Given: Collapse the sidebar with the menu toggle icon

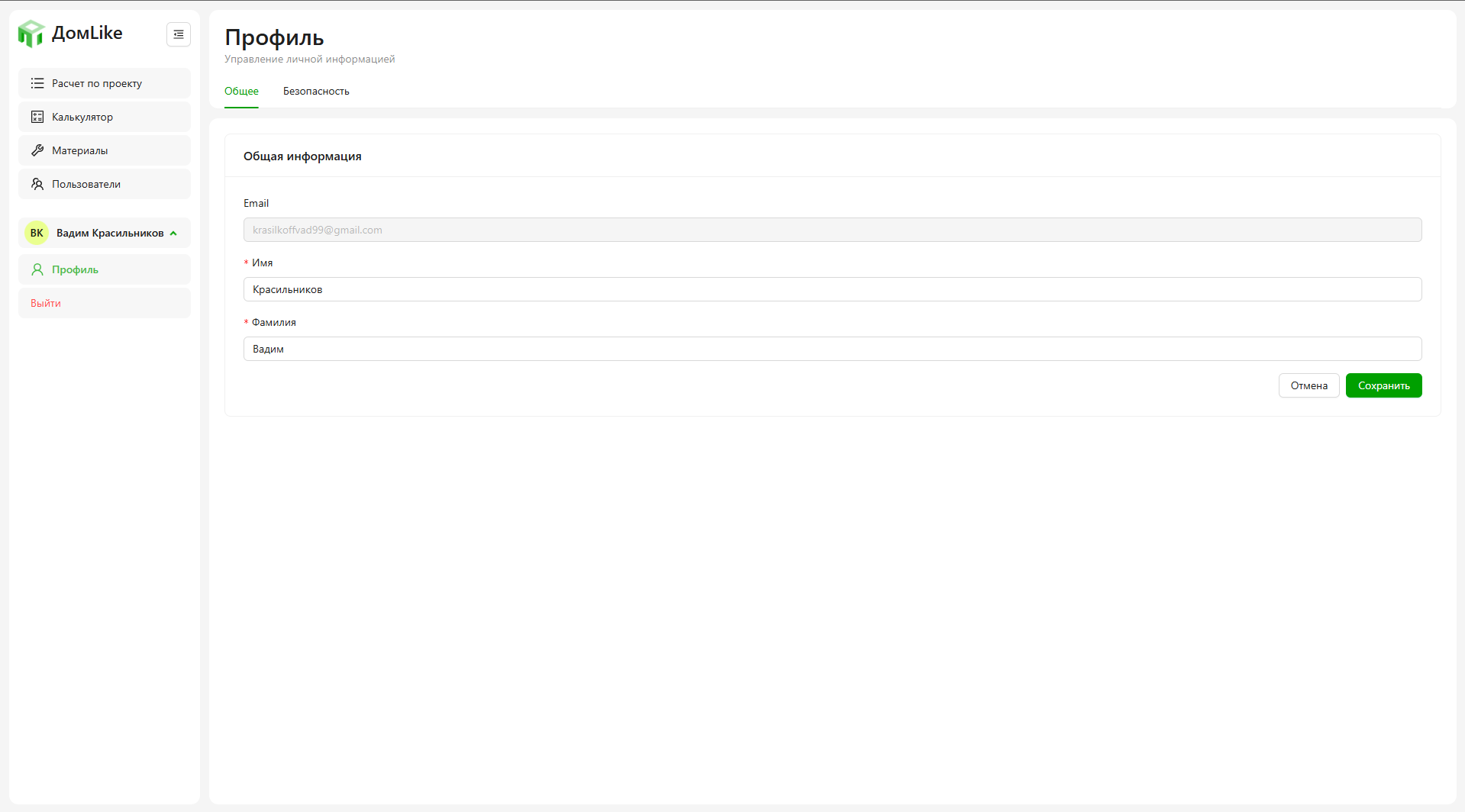Looking at the screenshot, I should coord(179,34).
